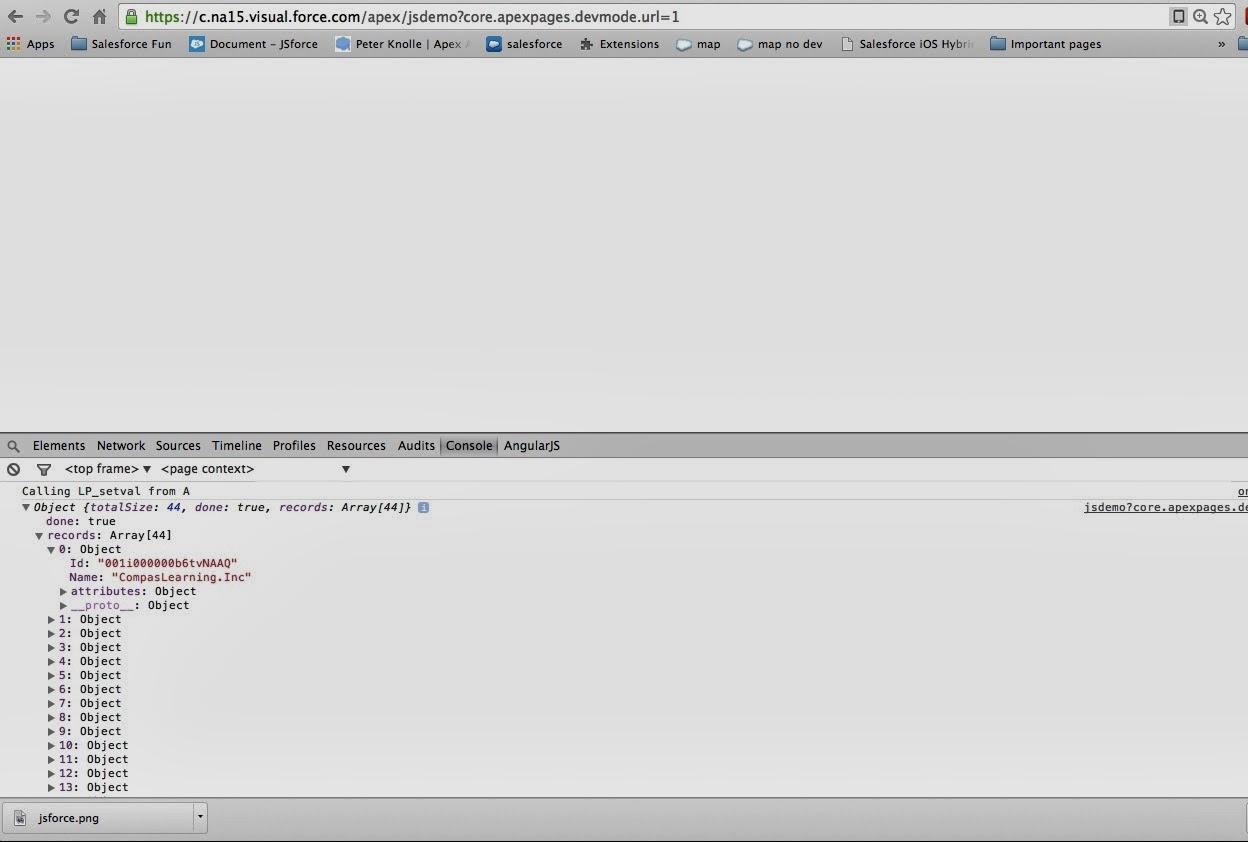Screen dimensions: 1248x842
Task: Switch to the Profiles tab
Action: tap(294, 446)
